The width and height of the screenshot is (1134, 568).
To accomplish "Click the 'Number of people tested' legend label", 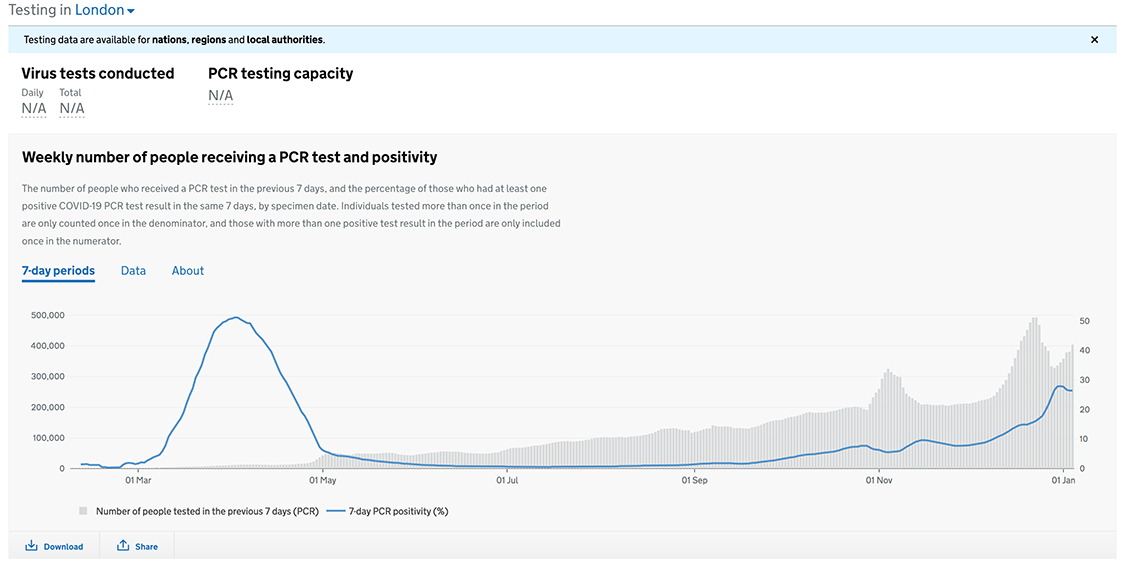I will (x=207, y=511).
